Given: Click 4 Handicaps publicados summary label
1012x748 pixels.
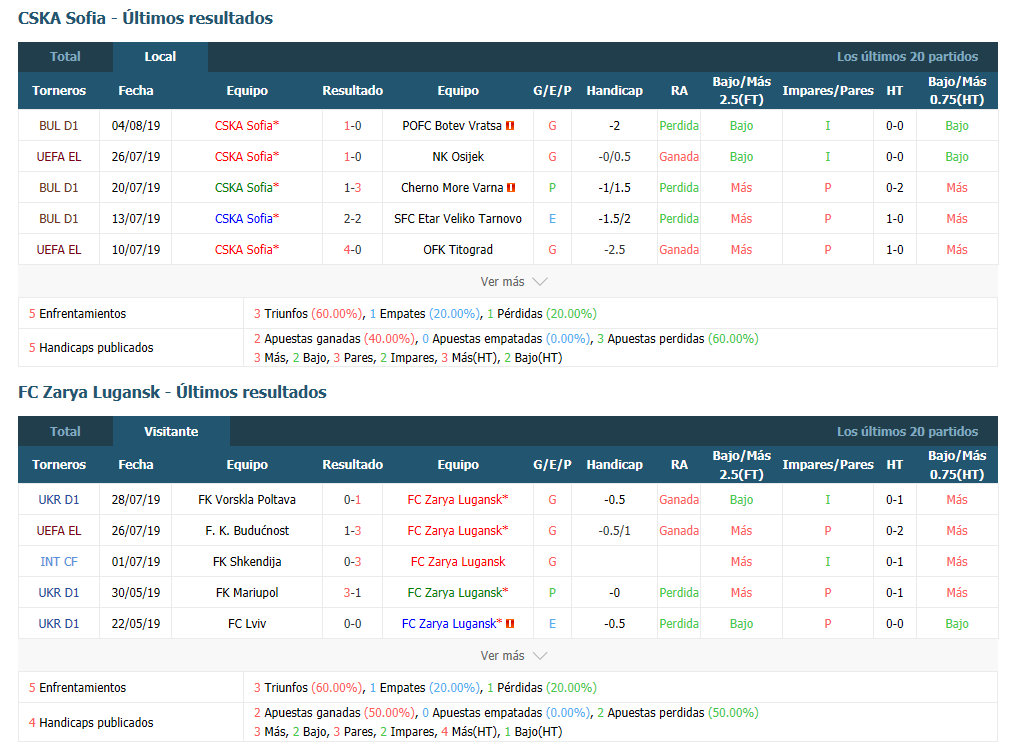Looking at the screenshot, I should (x=91, y=722).
